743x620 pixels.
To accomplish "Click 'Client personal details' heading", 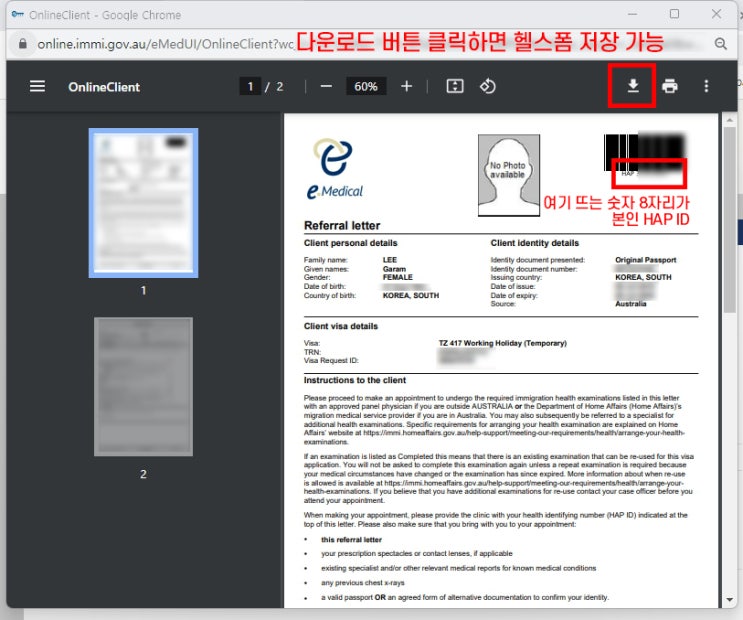I will click(351, 243).
